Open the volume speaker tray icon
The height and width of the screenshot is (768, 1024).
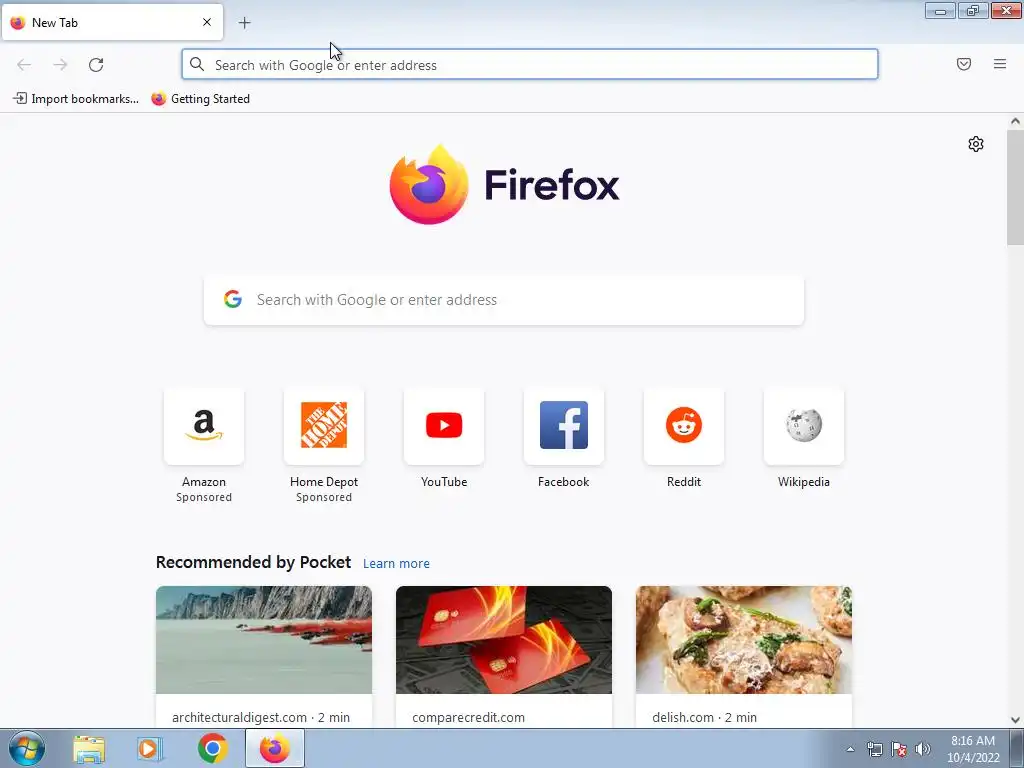(923, 749)
